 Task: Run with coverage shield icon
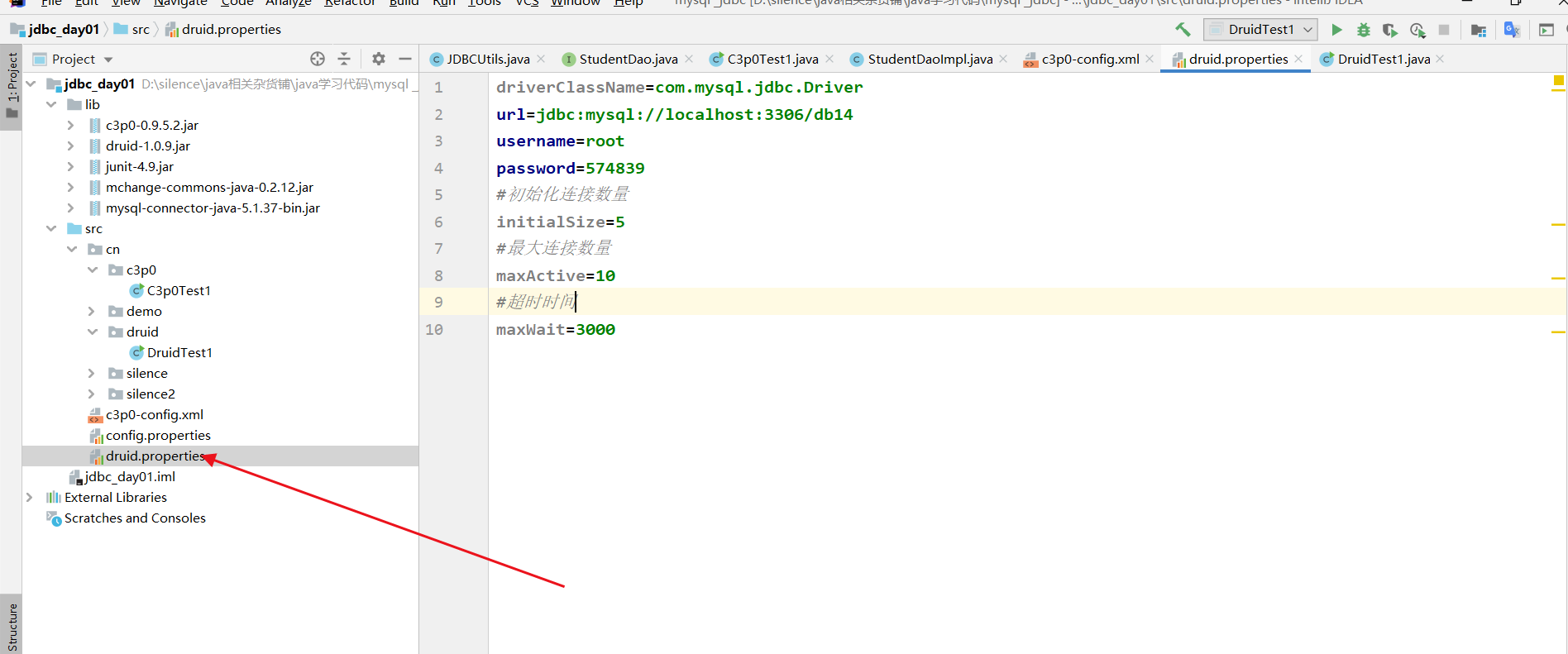(1390, 30)
